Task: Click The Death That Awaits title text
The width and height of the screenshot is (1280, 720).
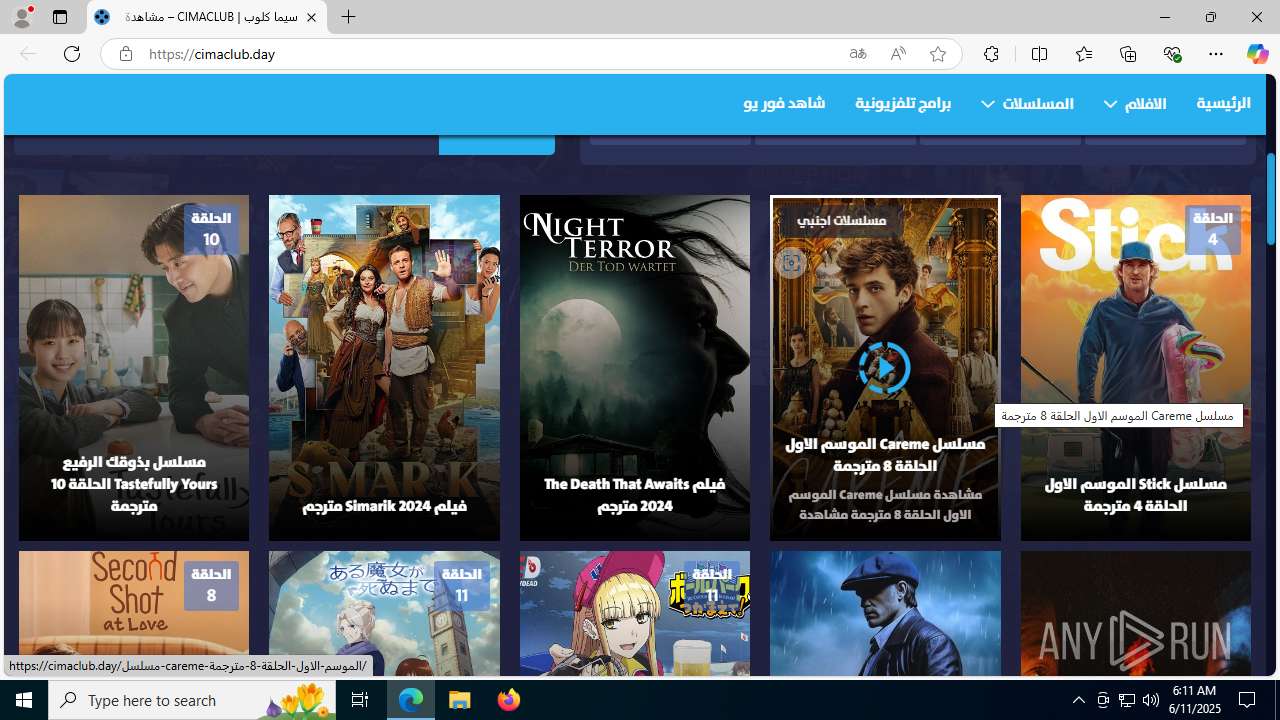Action: click(x=634, y=494)
